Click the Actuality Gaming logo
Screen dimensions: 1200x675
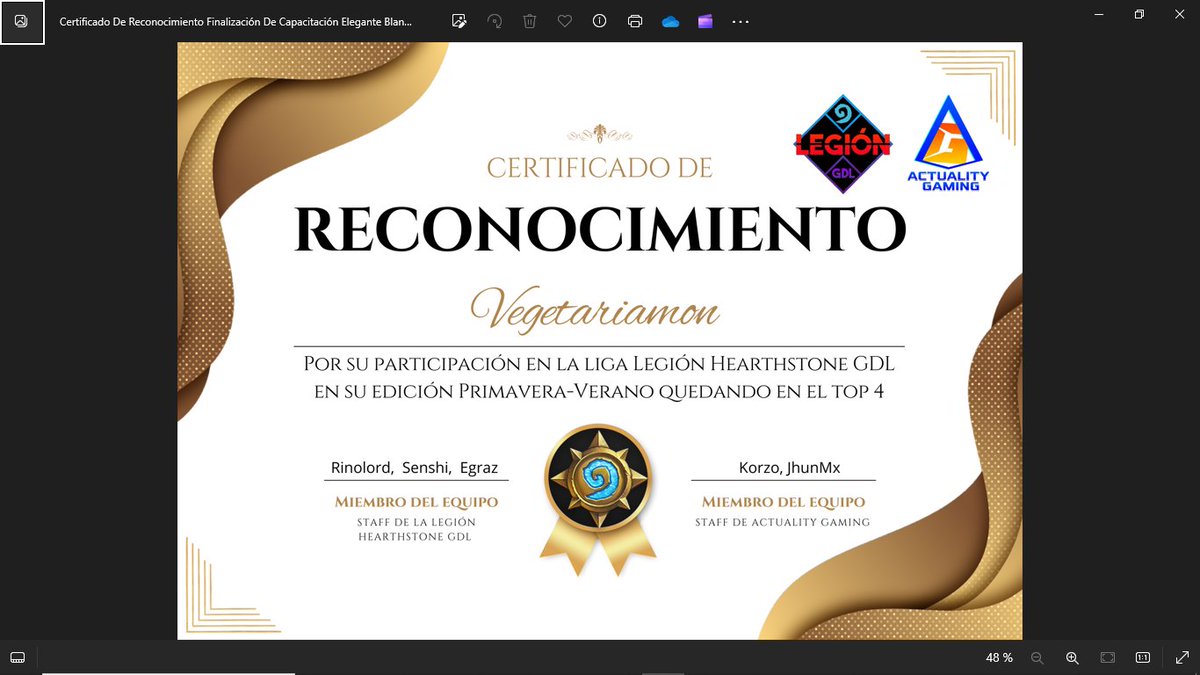[x=948, y=143]
